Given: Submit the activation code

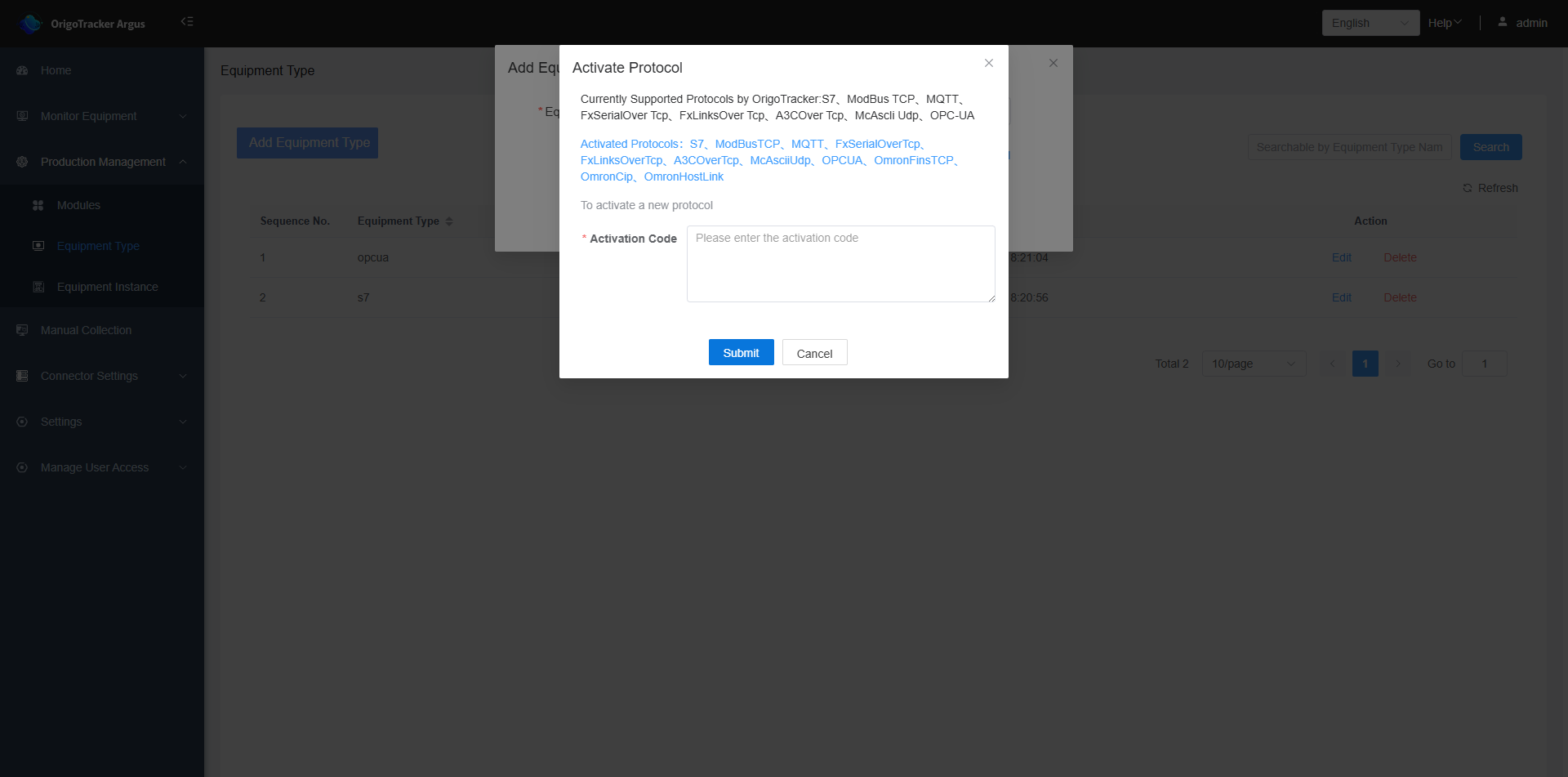Looking at the screenshot, I should (x=741, y=353).
